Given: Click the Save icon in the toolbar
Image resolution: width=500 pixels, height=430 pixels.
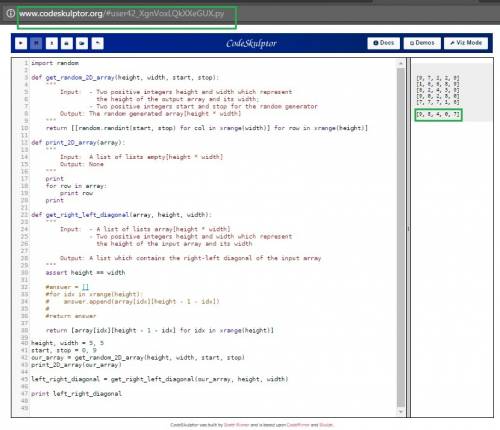Looking at the screenshot, I should click(36, 43).
